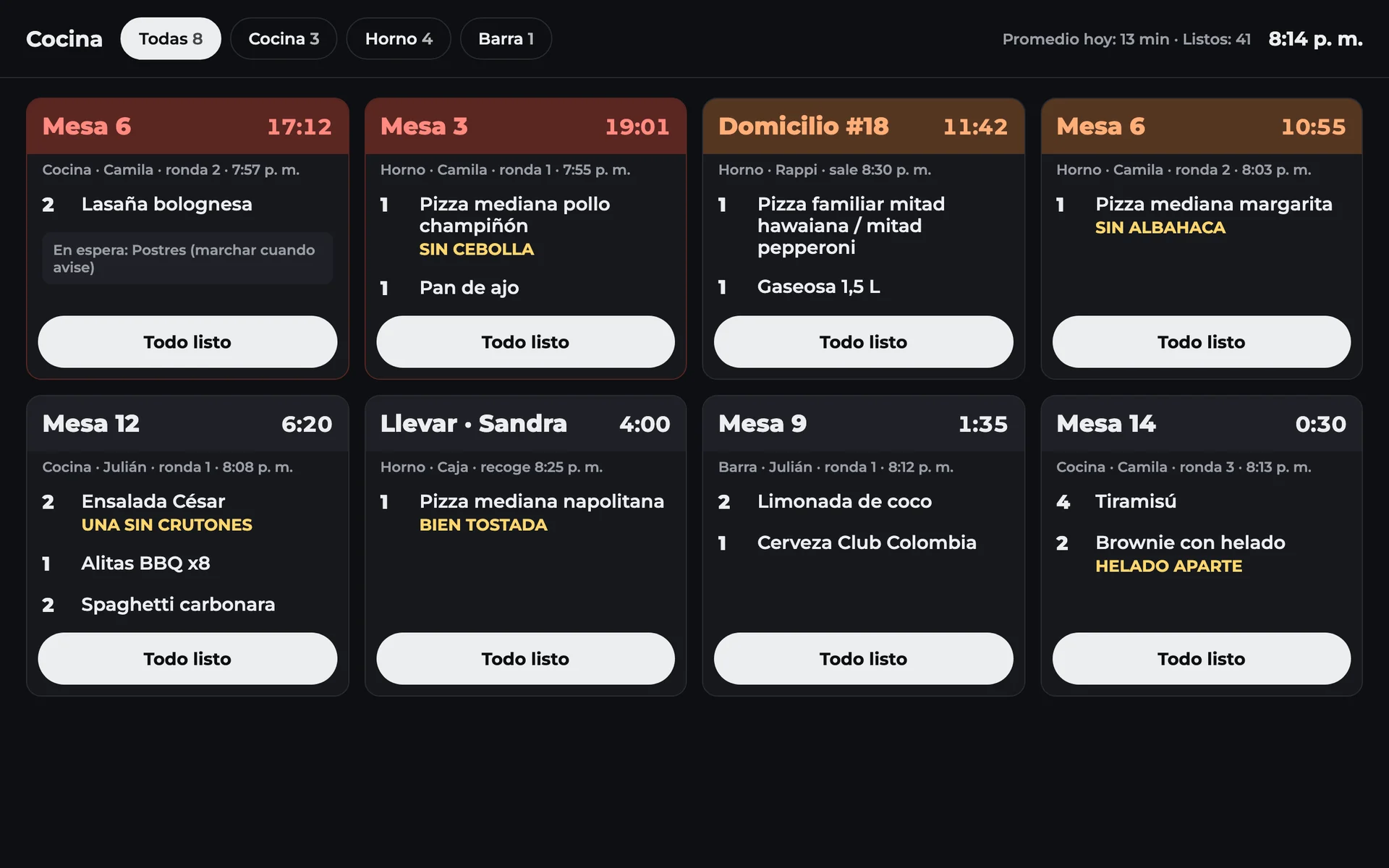The image size is (1389, 868).
Task: Click the Llevar · Sandra card header
Action: click(525, 424)
